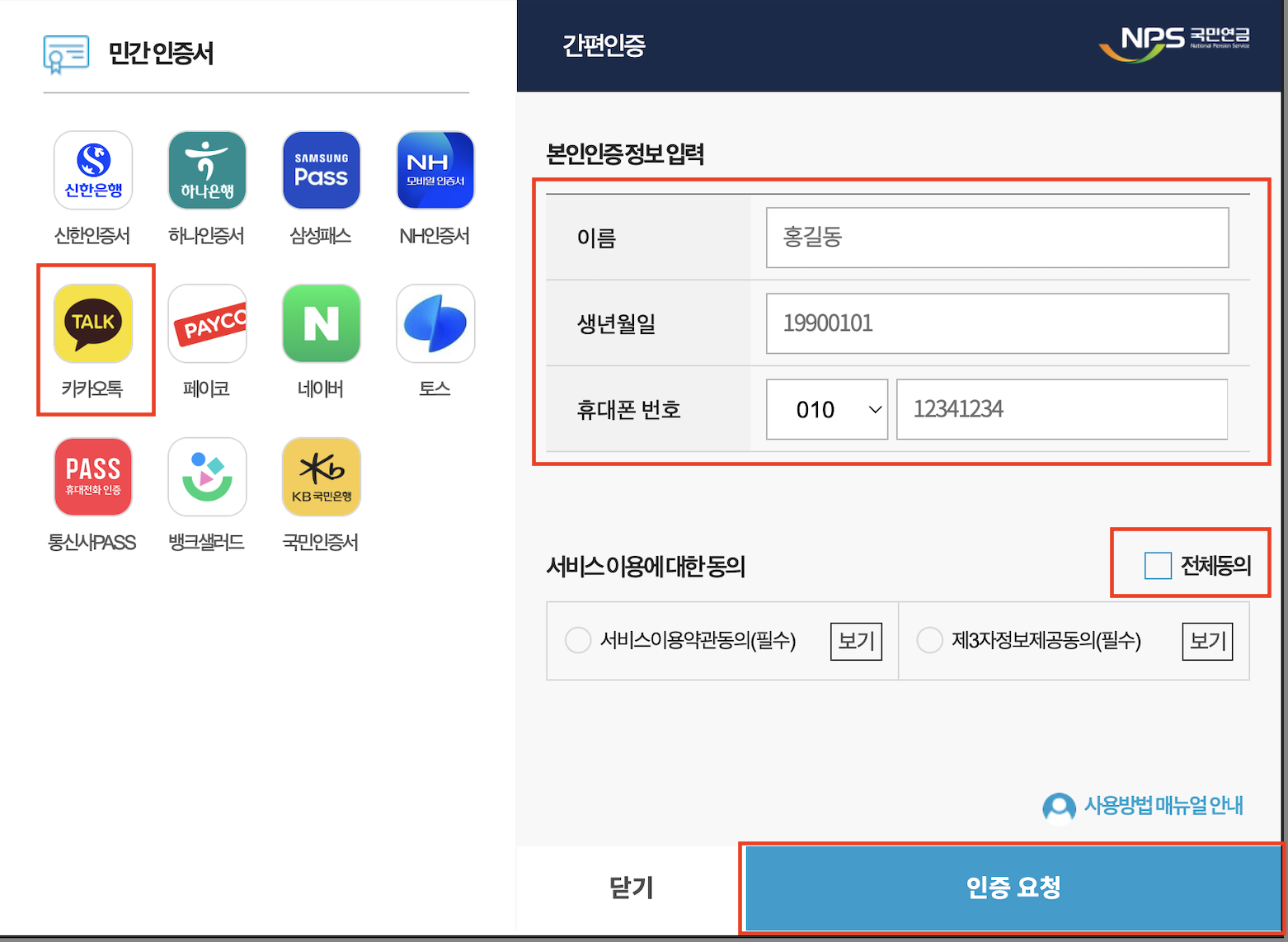The height and width of the screenshot is (942, 1288).
Task: Select the 신한인증서 (Shinhan) icon
Action: click(93, 171)
